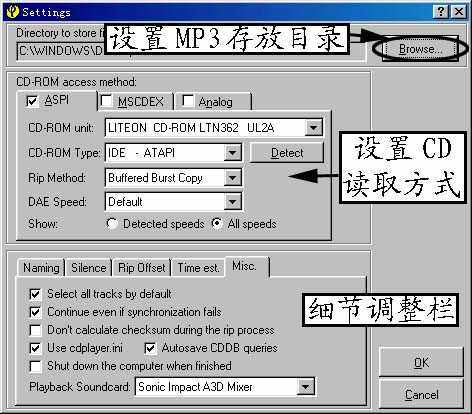Click the Detect button

point(287,153)
